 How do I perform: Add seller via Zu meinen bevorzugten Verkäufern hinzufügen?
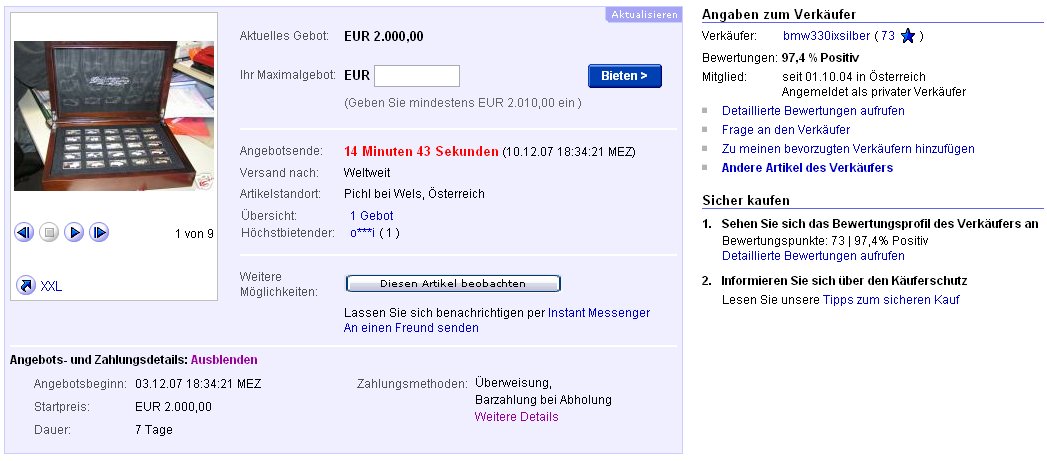(x=848, y=148)
